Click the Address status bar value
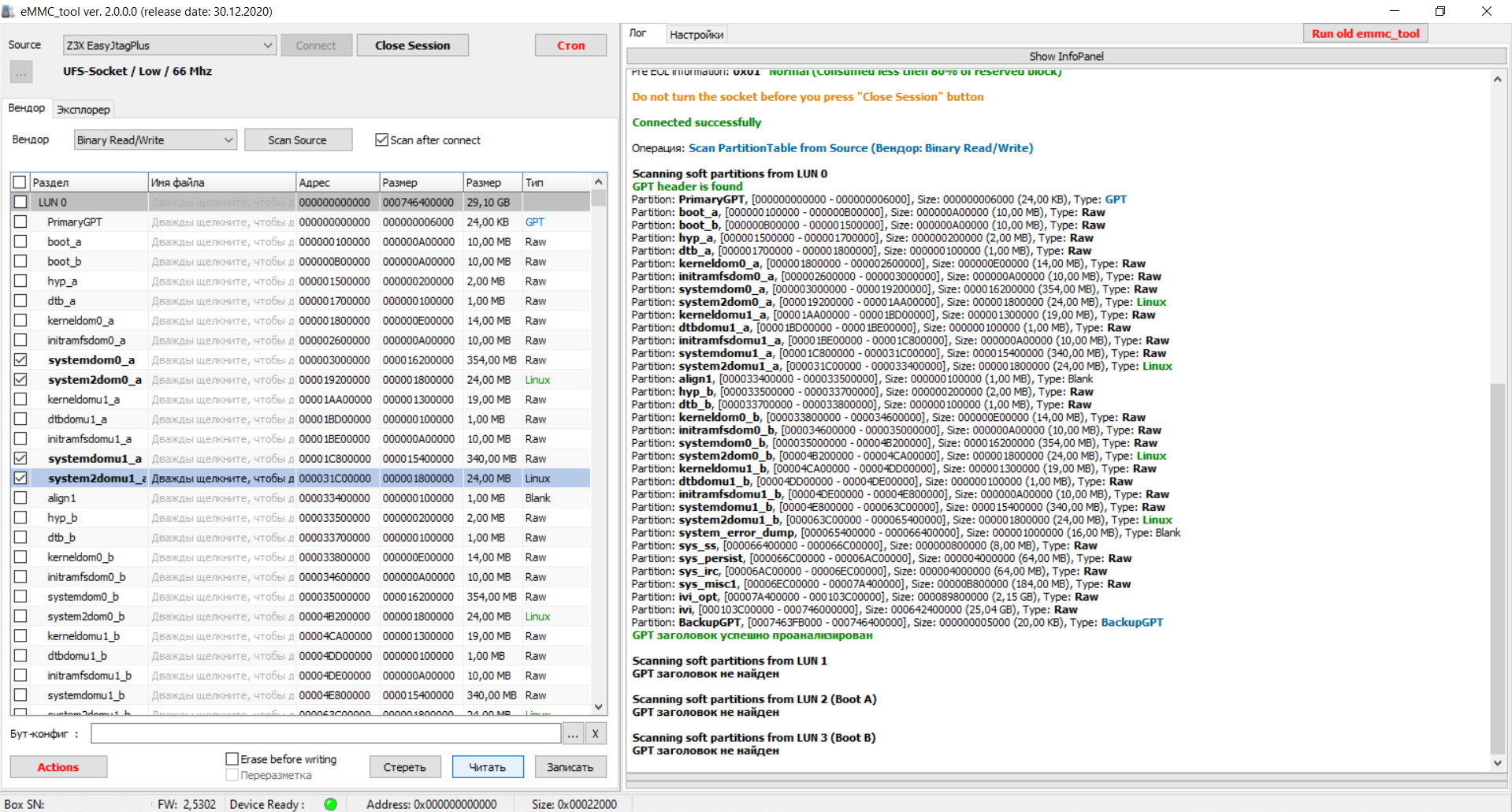 432,804
